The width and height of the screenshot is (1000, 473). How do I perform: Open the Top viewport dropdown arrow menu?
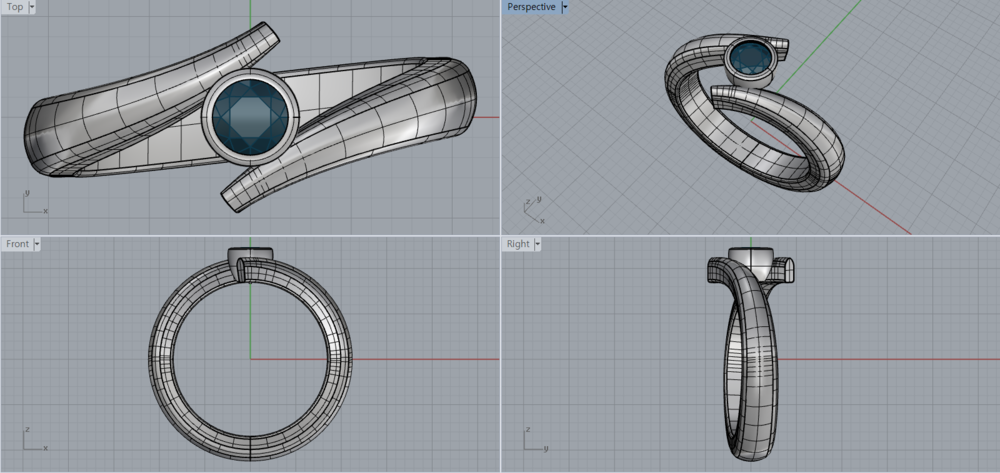[32, 7]
